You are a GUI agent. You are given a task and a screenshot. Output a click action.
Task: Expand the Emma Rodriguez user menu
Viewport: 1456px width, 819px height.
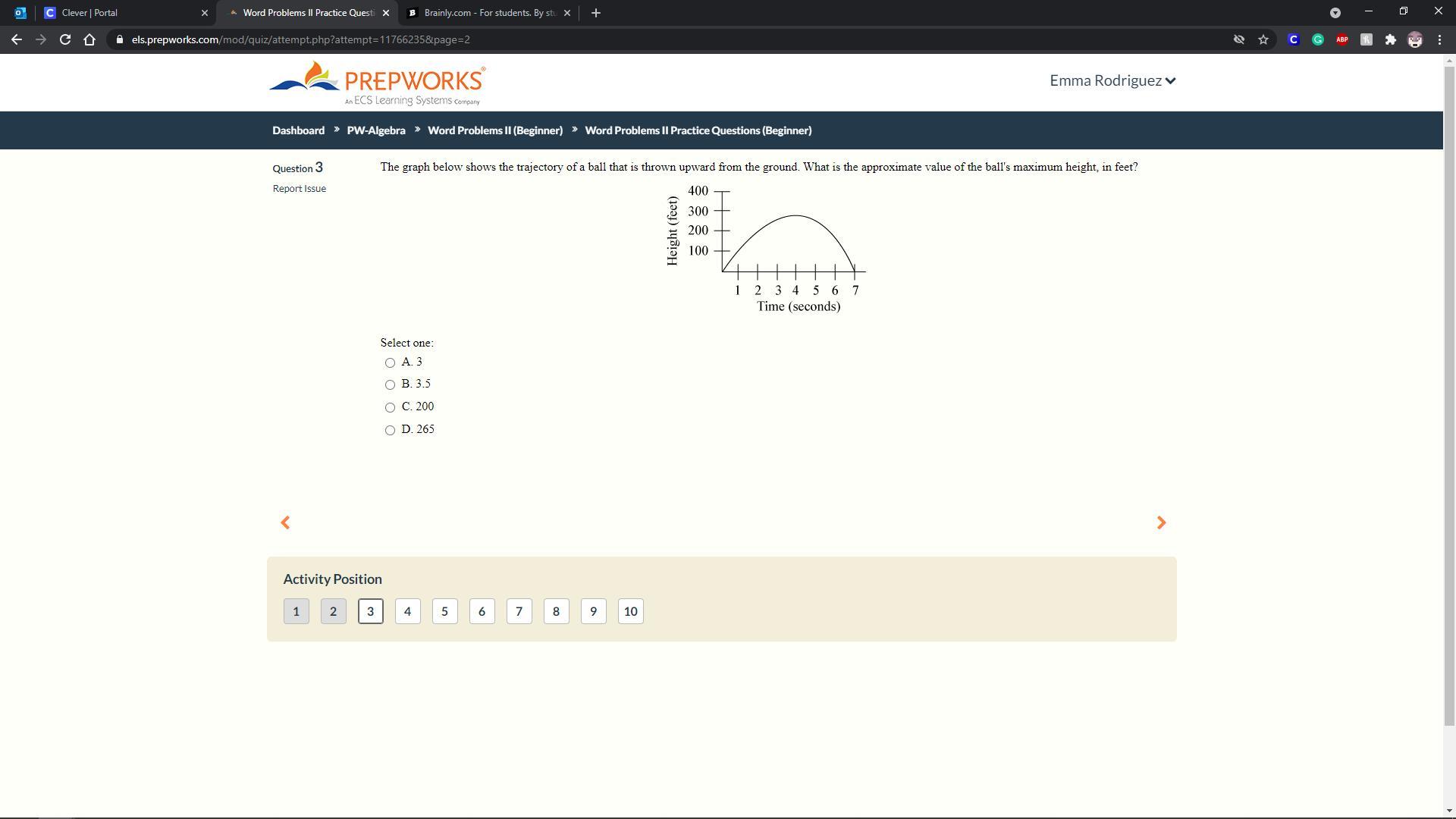1112,80
